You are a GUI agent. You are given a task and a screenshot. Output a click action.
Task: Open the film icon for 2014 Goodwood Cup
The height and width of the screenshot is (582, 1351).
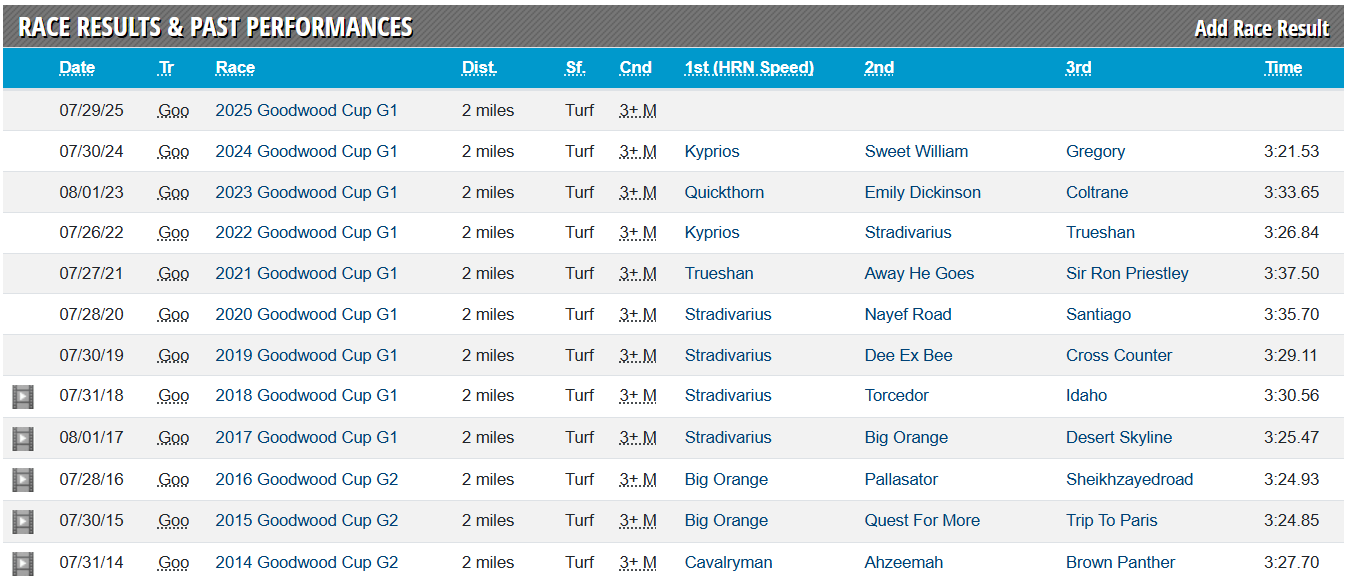[x=22, y=563]
